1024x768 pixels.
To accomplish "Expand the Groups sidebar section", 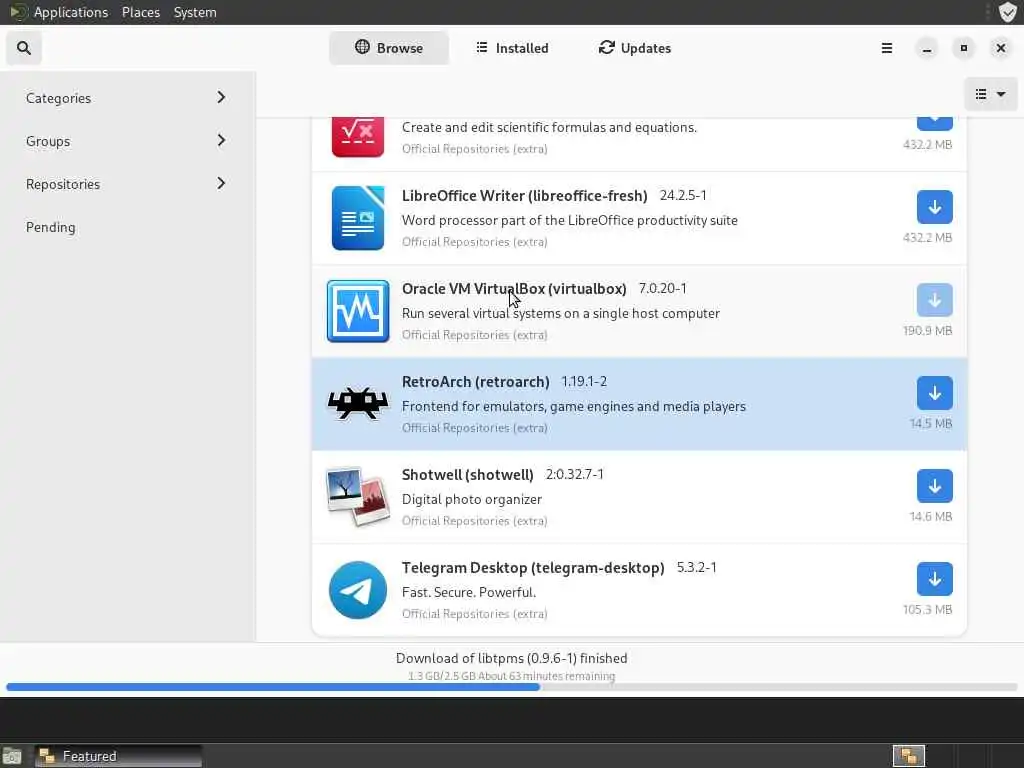I will (127, 141).
